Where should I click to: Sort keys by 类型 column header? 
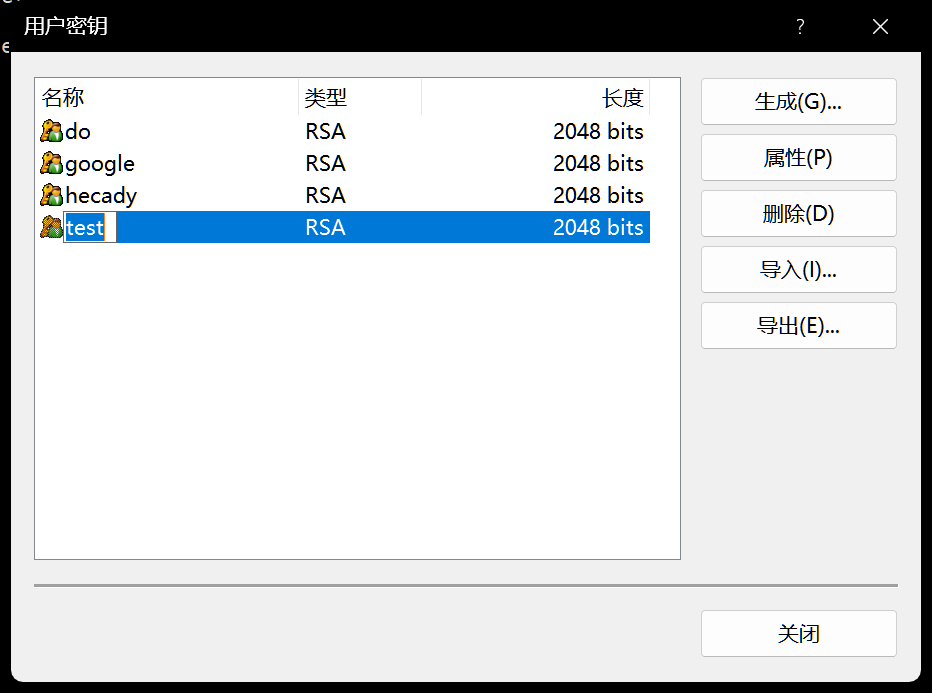[x=359, y=98]
